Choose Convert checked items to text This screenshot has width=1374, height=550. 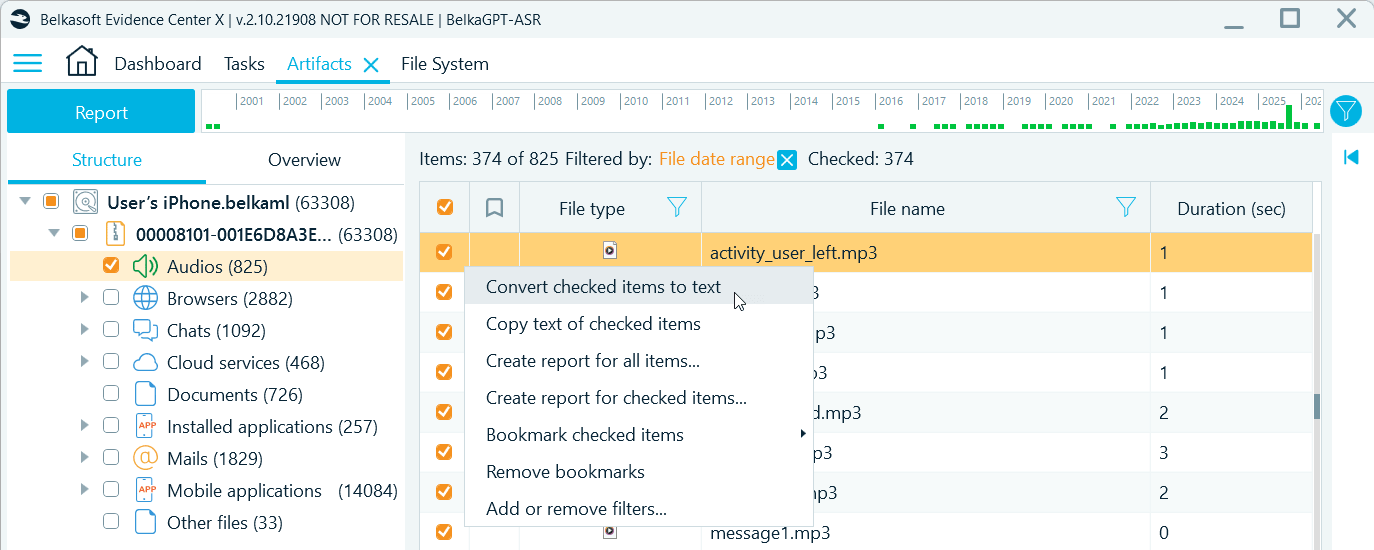(x=603, y=287)
